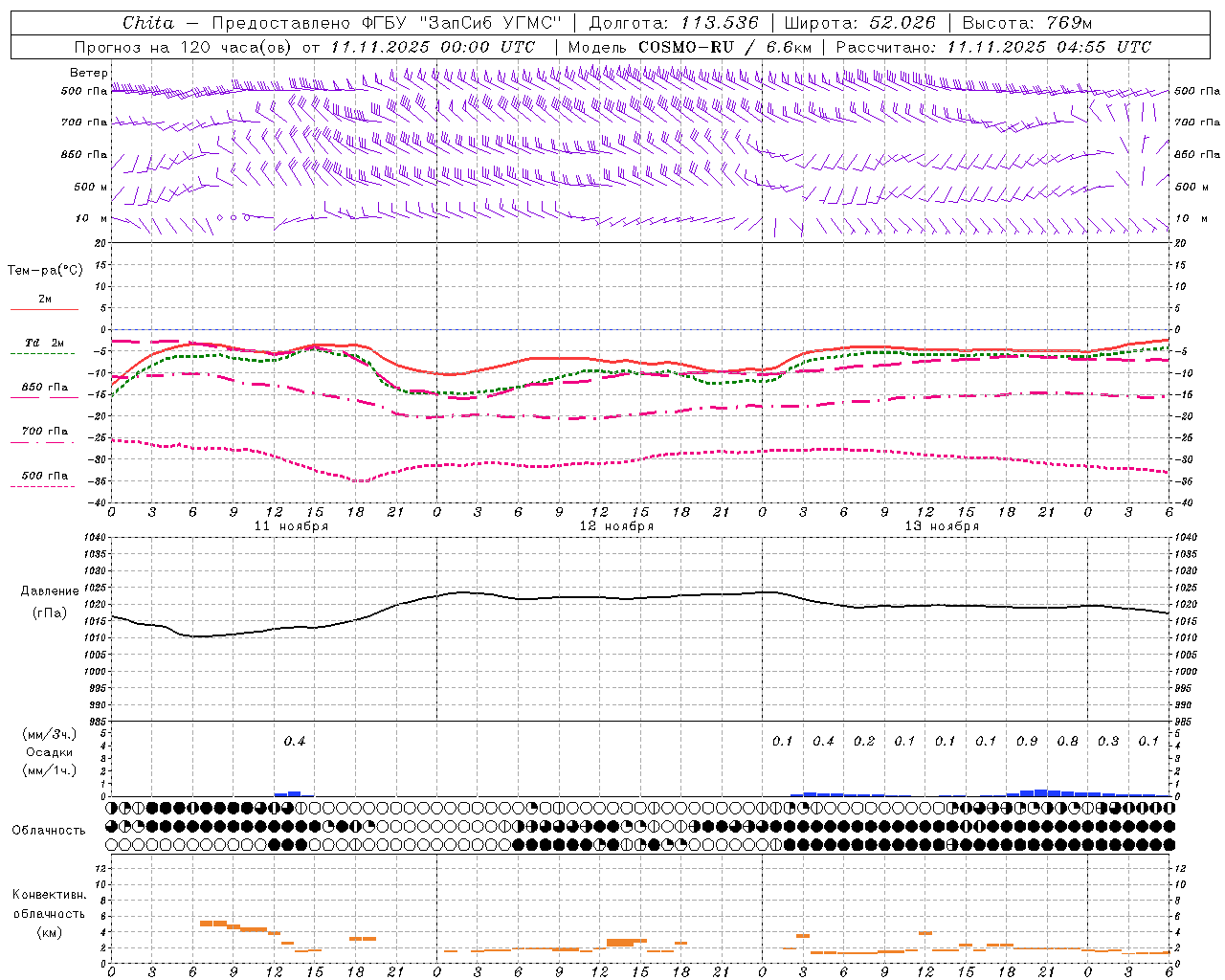Click the "2м" temperature legend entry
The image size is (1225, 980).
point(45,299)
